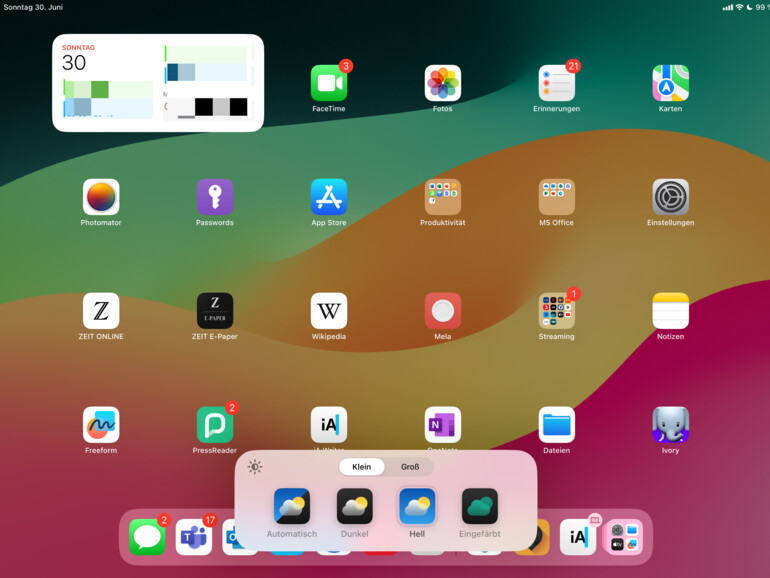This screenshot has width=770, height=578.
Task: Open iA Writer on the home screen
Action: click(x=329, y=425)
